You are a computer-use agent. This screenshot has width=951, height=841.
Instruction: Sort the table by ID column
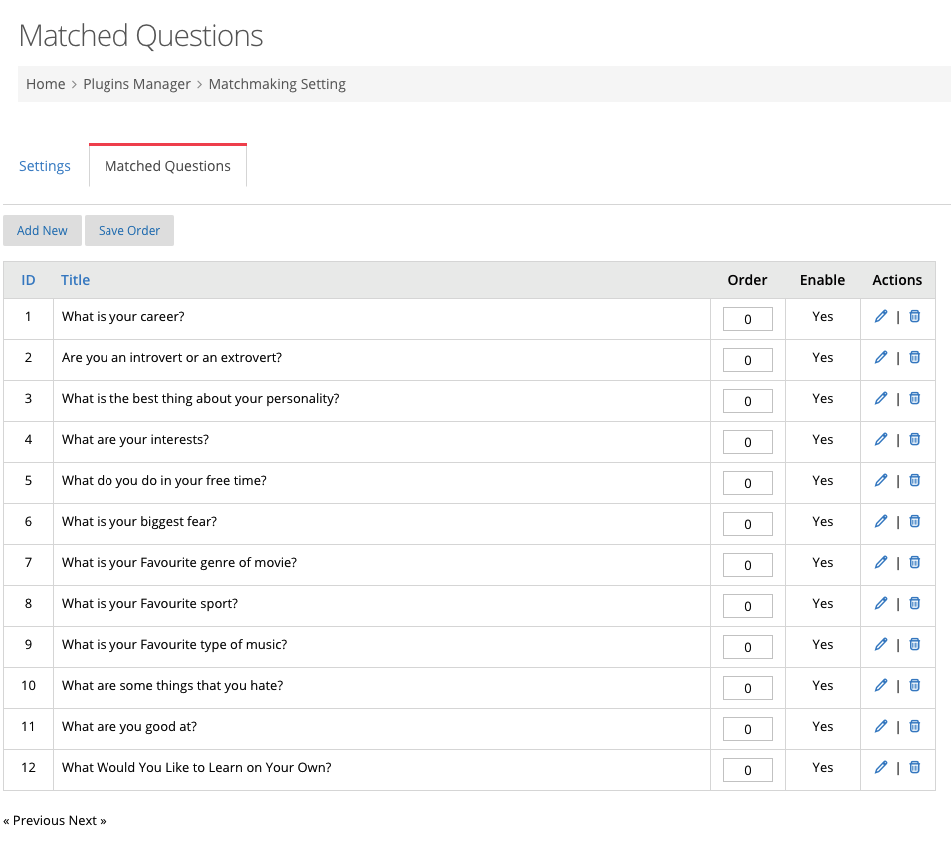28,280
